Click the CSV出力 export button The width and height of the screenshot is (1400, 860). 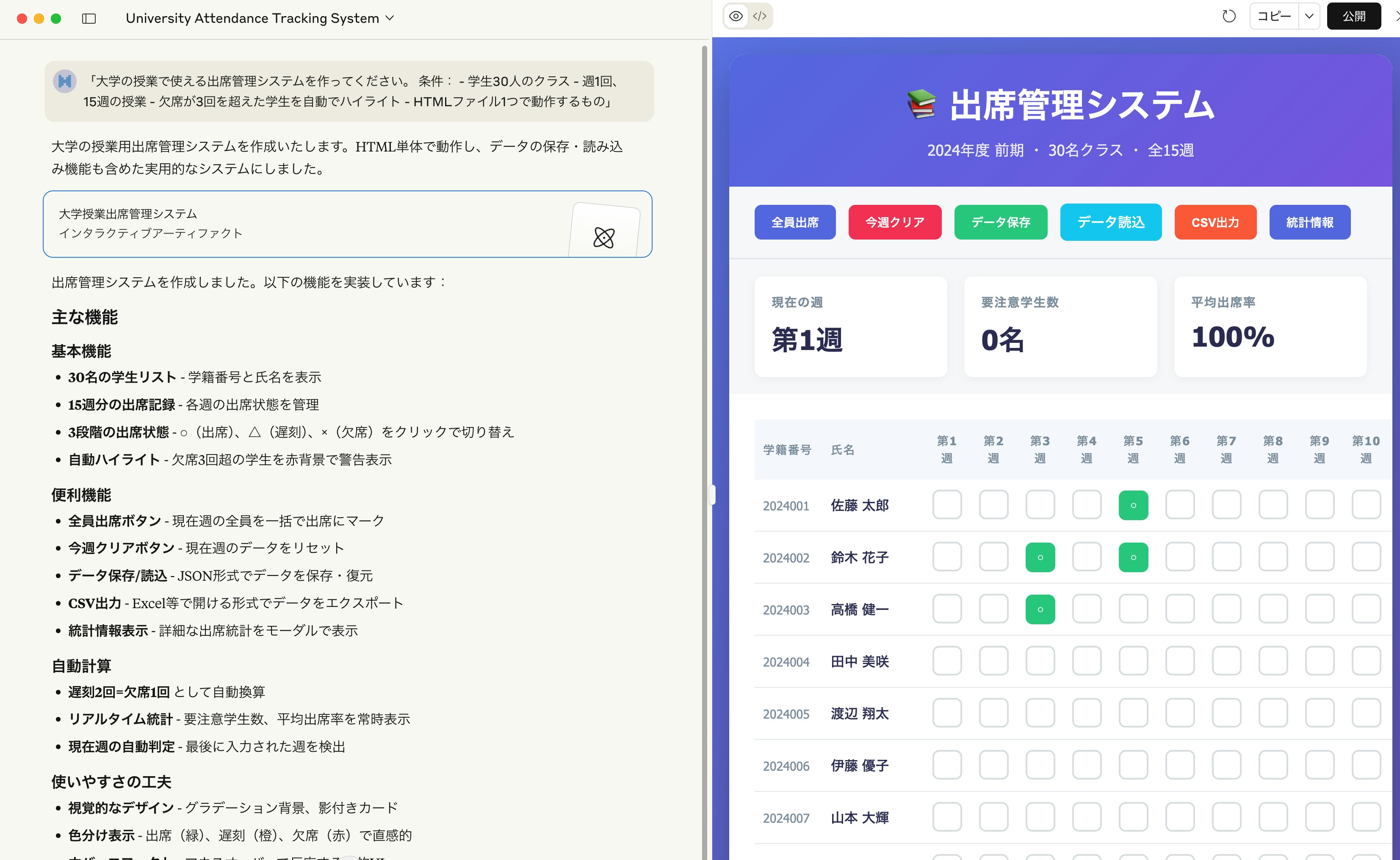[1215, 222]
